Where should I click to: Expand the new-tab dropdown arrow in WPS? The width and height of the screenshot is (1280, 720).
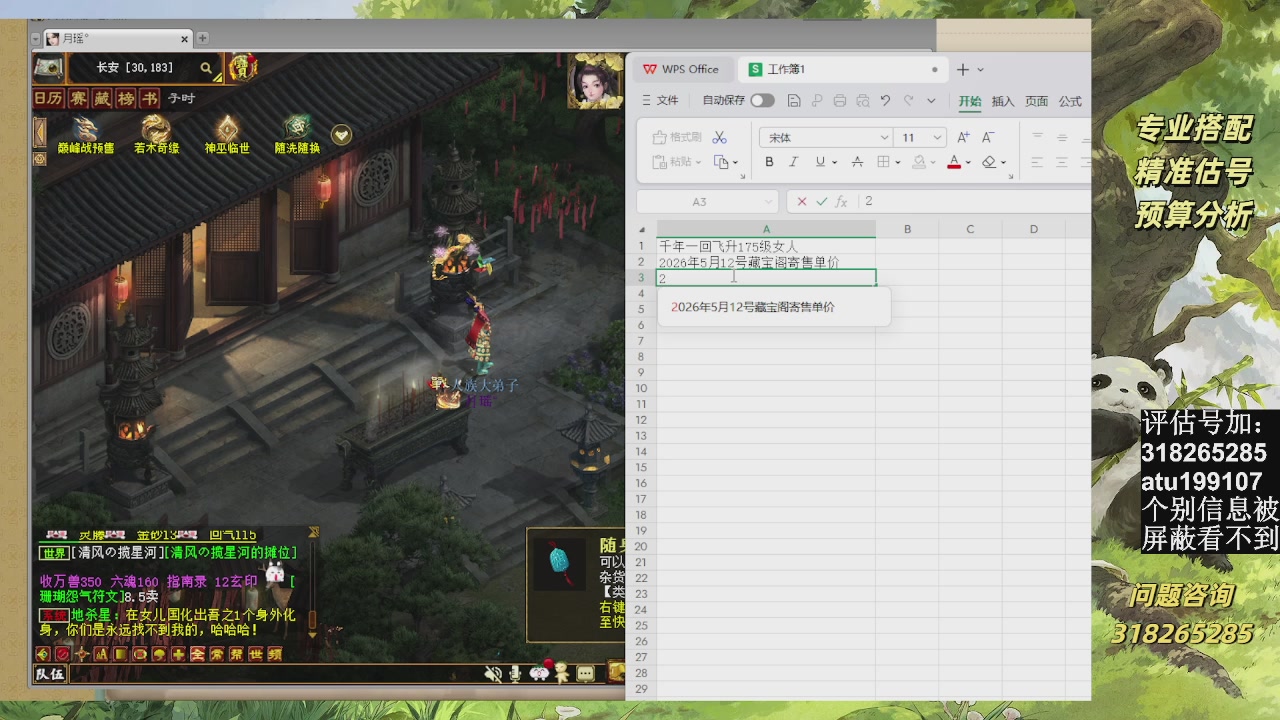click(x=981, y=69)
